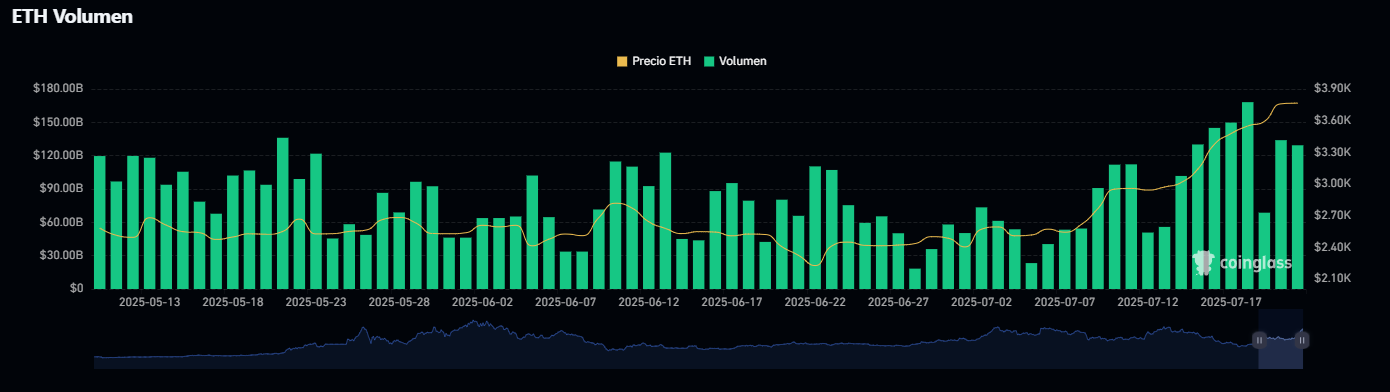Image resolution: width=1390 pixels, height=392 pixels.
Task: Click the highlighted range window between the slider handles
Action: point(1281,339)
